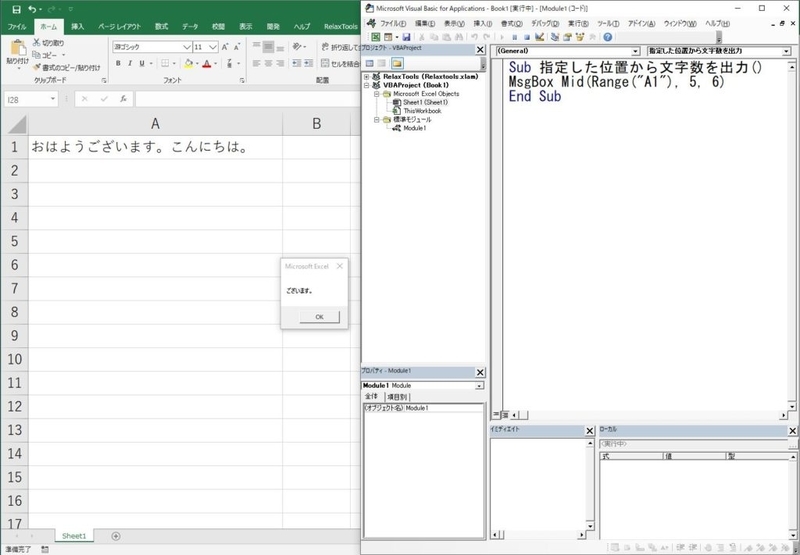Open the font name dropdown in Excel

187,47
